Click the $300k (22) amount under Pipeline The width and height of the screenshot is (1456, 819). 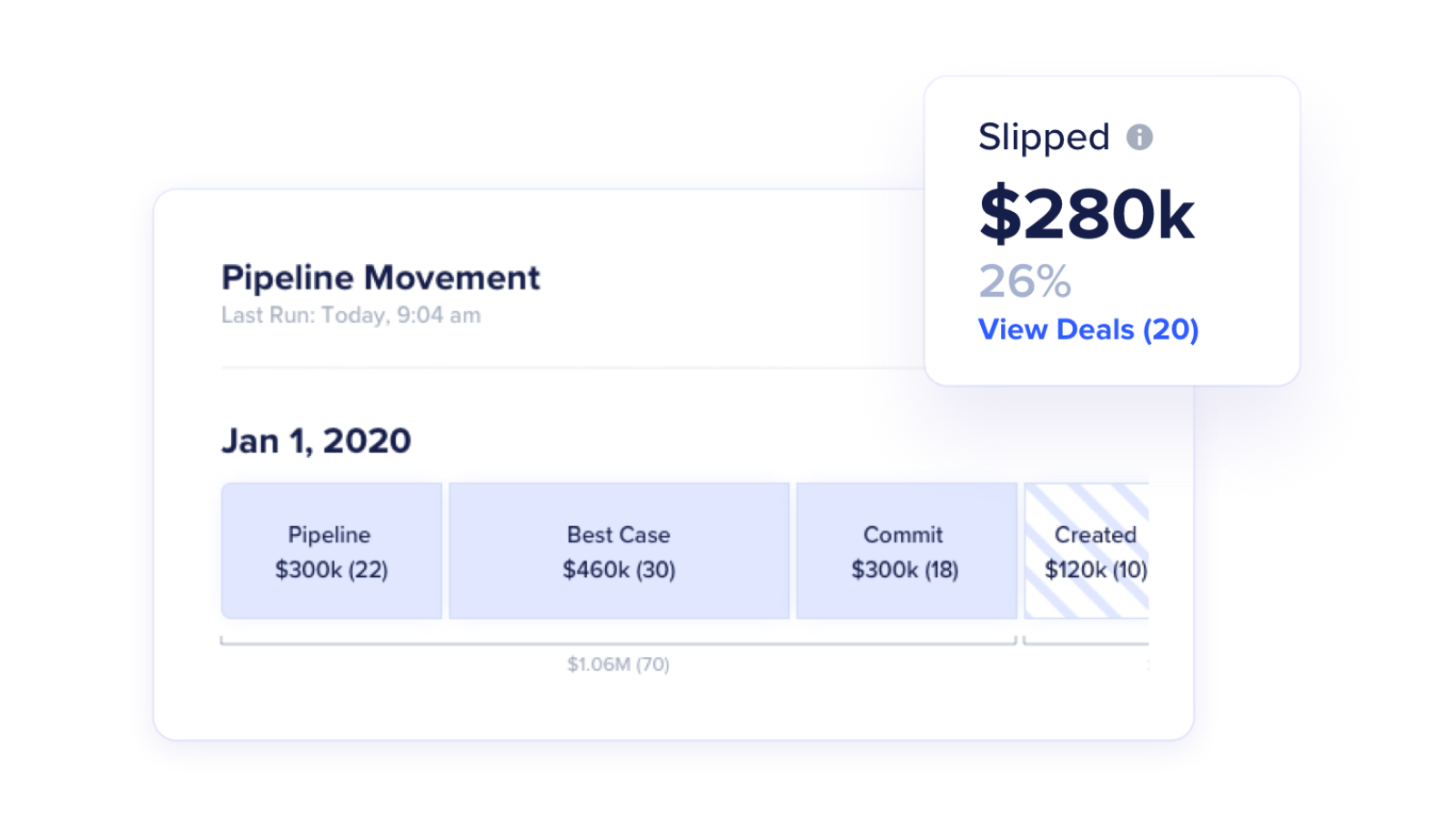(331, 570)
